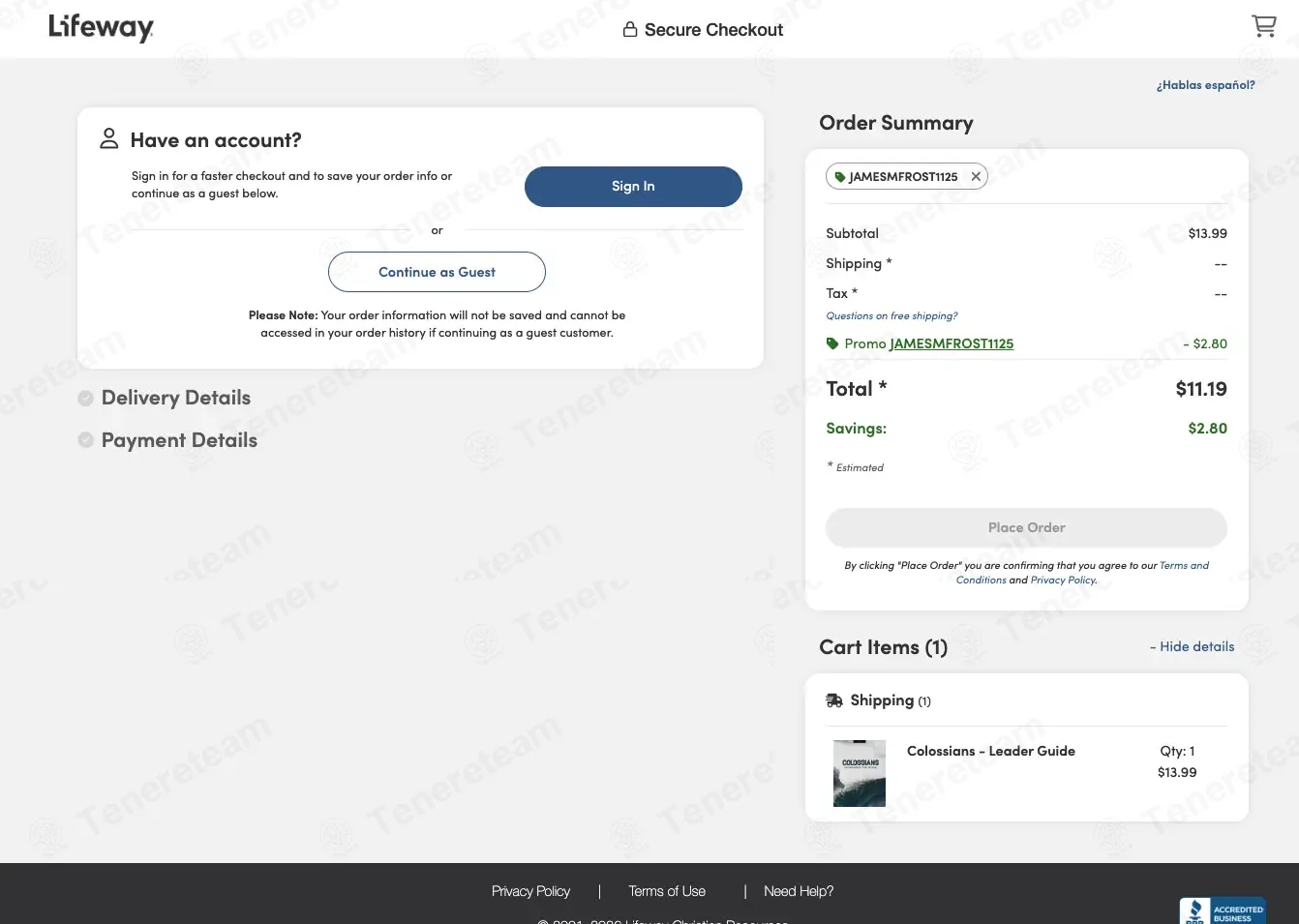The width and height of the screenshot is (1299, 924).
Task: Click the Delivery Details step check icon
Action: click(86, 398)
